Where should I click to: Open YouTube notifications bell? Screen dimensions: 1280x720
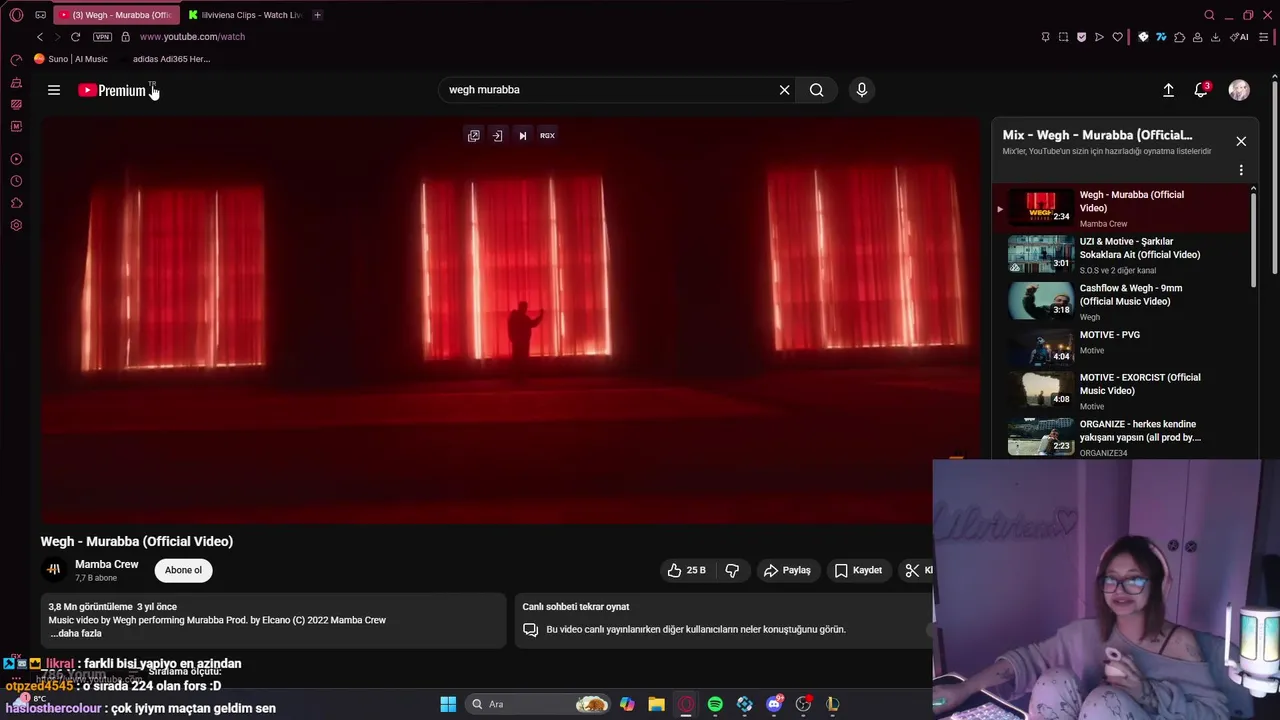[1201, 90]
